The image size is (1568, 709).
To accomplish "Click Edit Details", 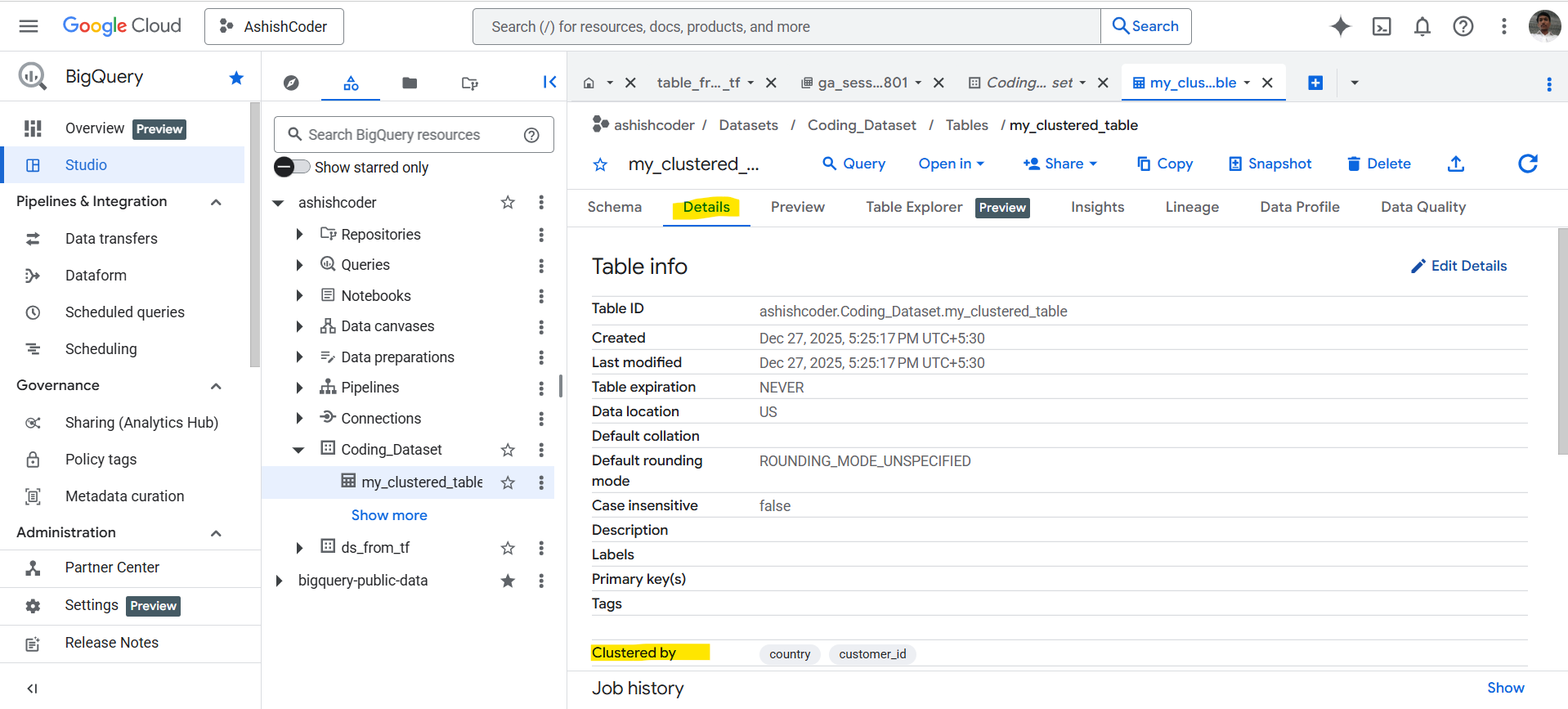I will coord(1458,266).
